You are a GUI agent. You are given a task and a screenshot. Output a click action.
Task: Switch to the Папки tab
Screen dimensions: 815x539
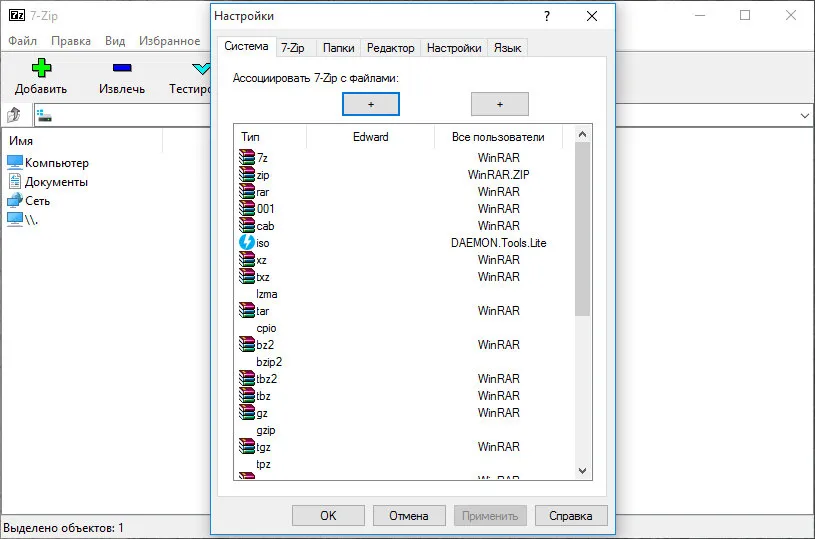pos(338,48)
